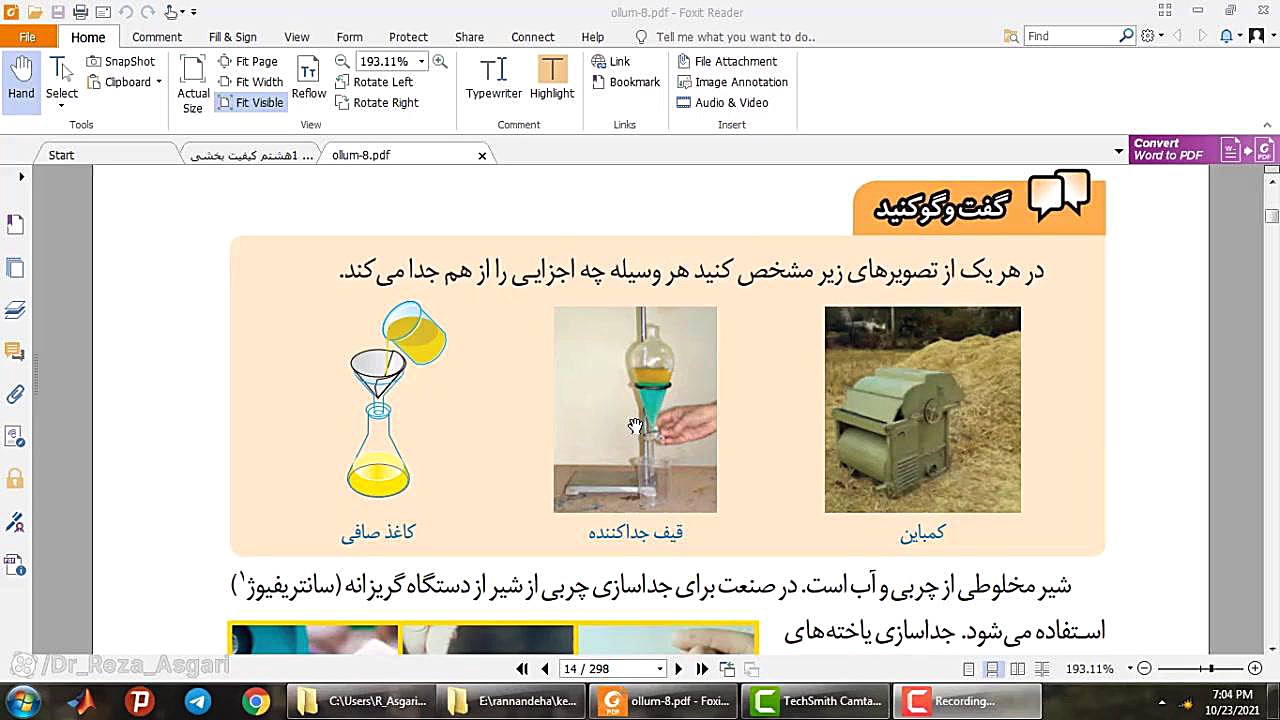This screenshot has height=720, width=1280.
Task: Insert a Link
Action: [x=611, y=61]
